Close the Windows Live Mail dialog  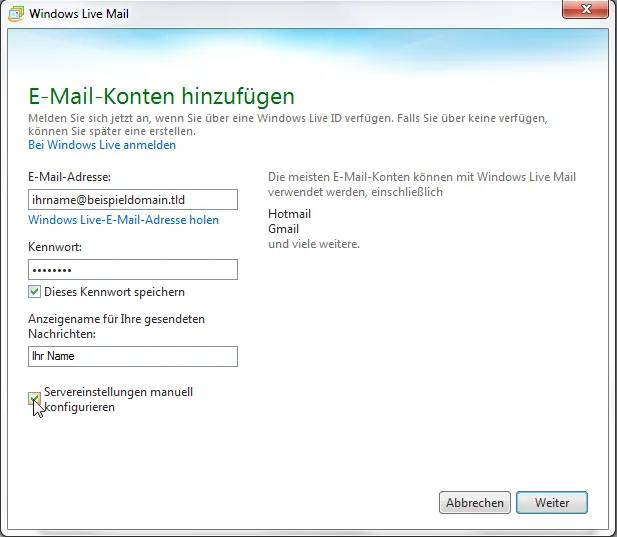point(586,9)
